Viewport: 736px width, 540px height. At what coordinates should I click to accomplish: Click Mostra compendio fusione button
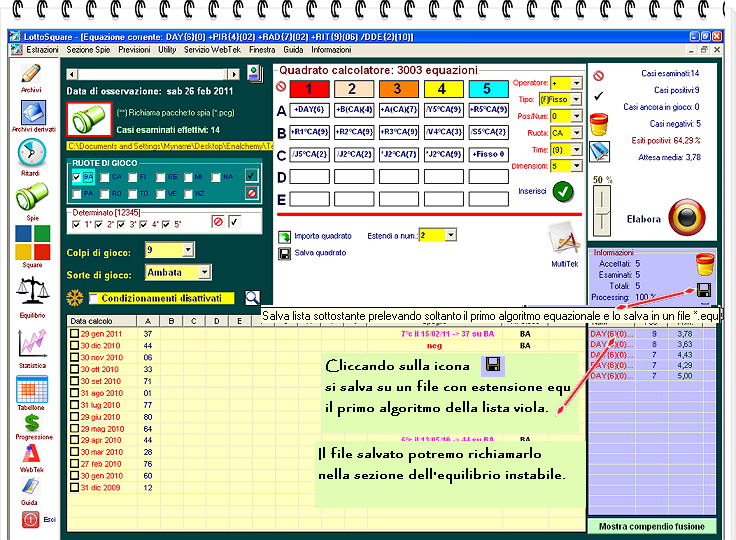pos(652,526)
